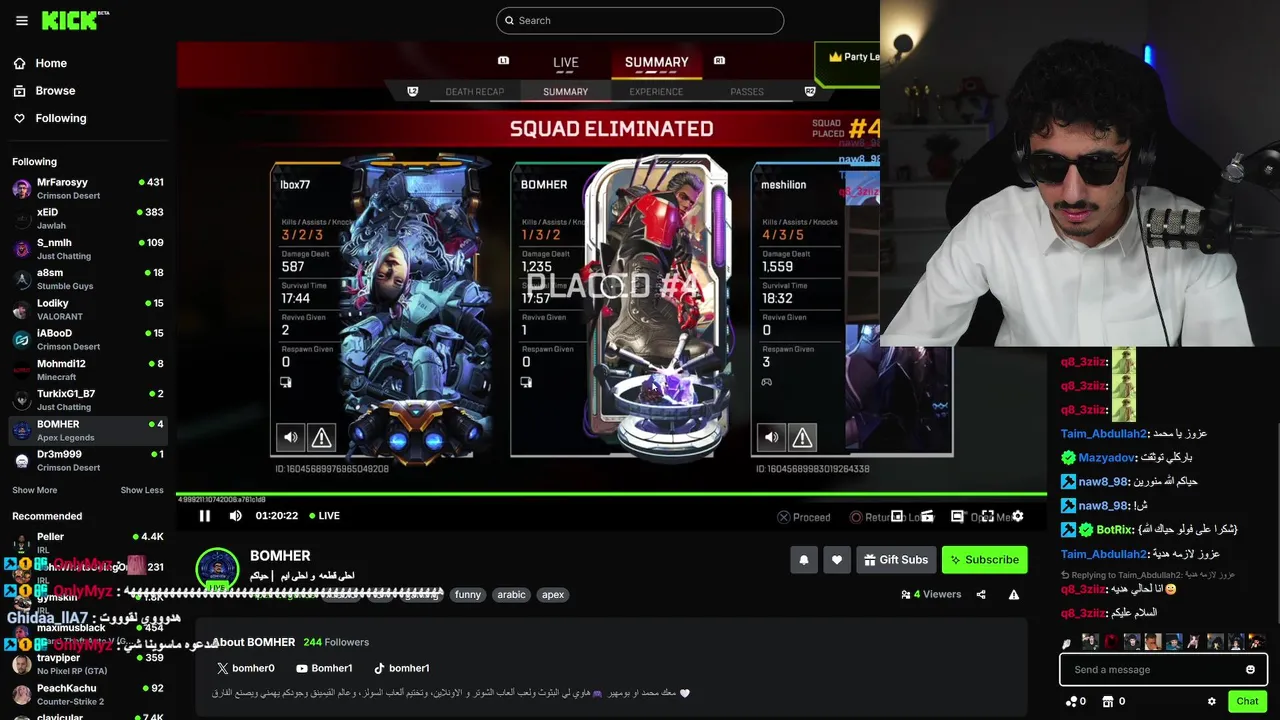Viewport: 1280px width, 720px height.
Task: Click the green Chat send button
Action: pyautogui.click(x=1247, y=701)
